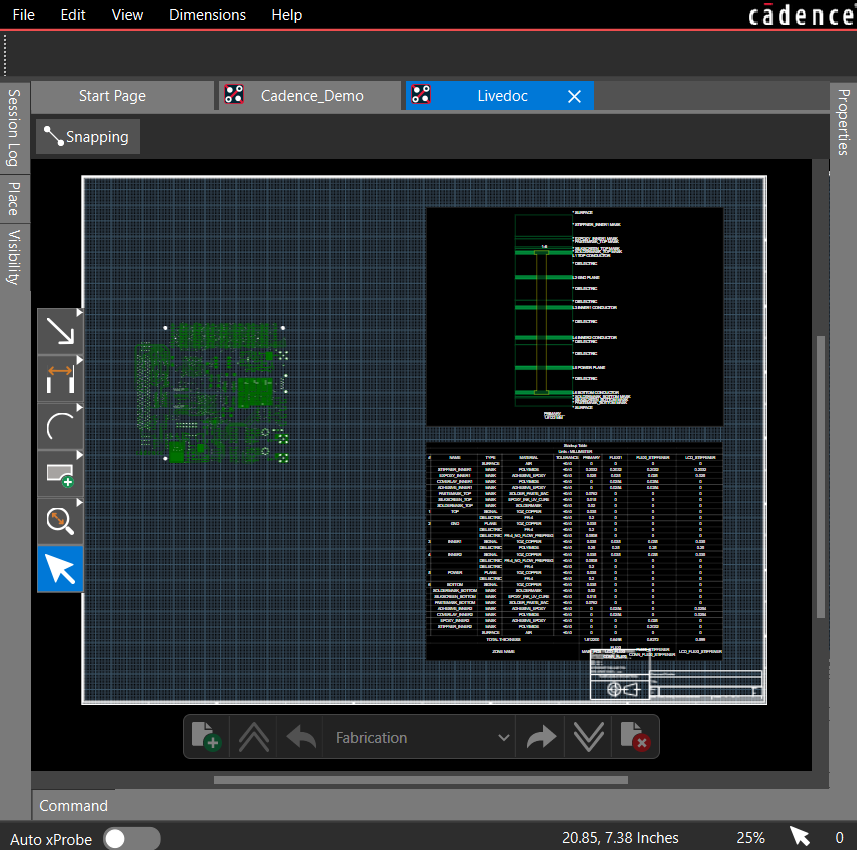857x850 pixels.
Task: Click the toolbar grip handle dots
Action: pyautogui.click(x=5, y=55)
